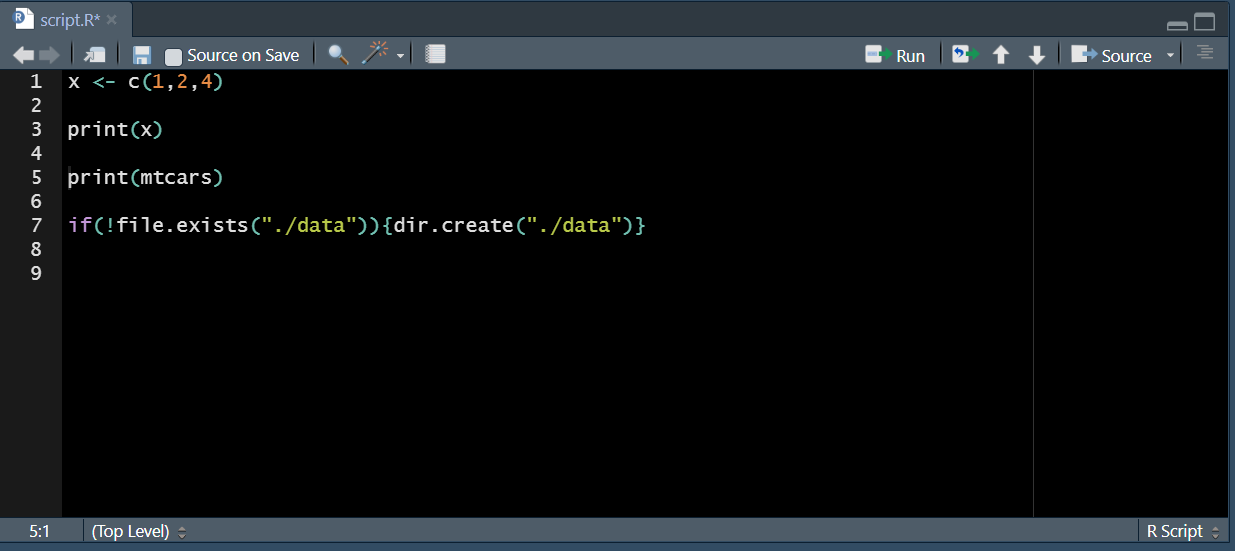Go to the previous section with the up arrow

[x=1001, y=55]
